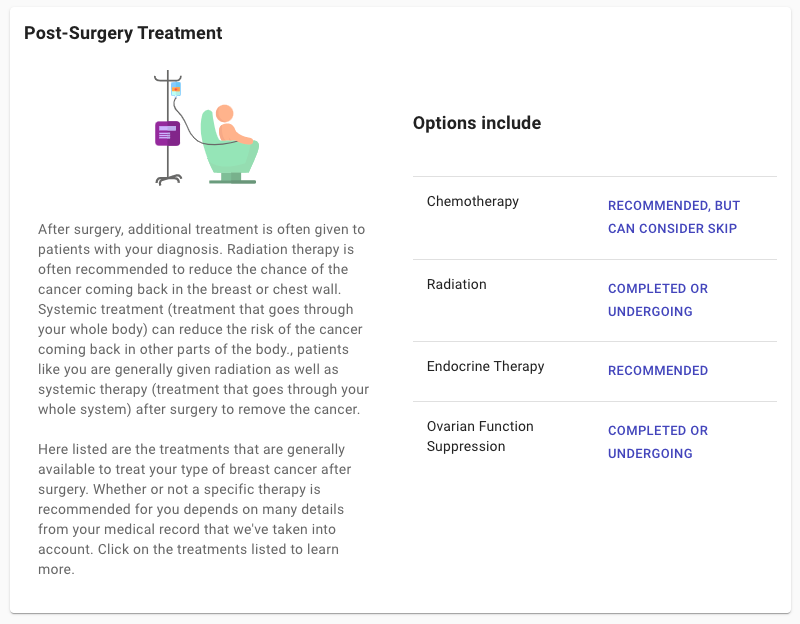Click the IV drip bag icon

[x=176, y=89]
